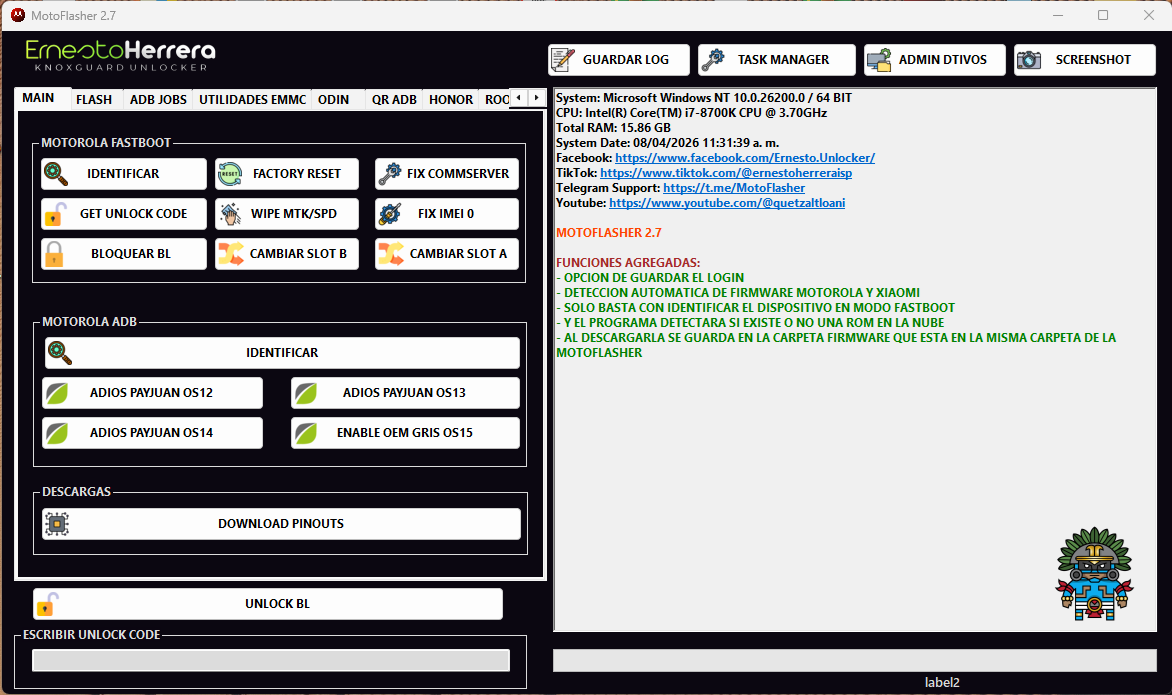Click the 'OPCION DE GUARDAR EL LOGIN' line

[x=650, y=277]
